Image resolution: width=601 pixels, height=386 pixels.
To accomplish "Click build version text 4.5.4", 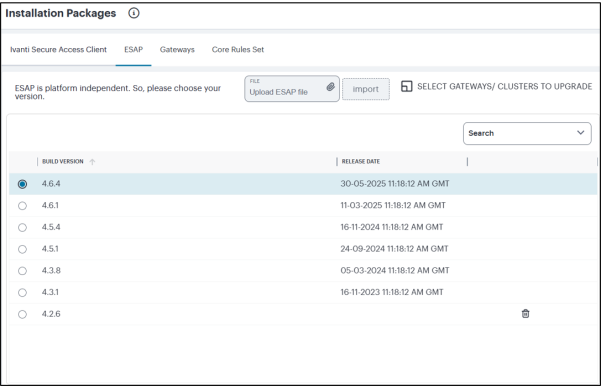I will [51, 227].
